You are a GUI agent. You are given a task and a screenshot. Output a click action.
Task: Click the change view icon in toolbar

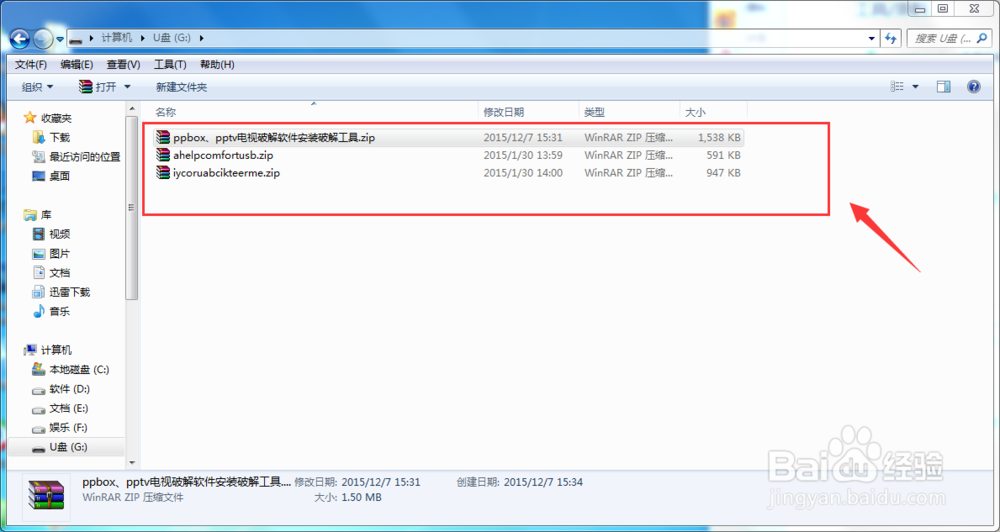coord(897,87)
